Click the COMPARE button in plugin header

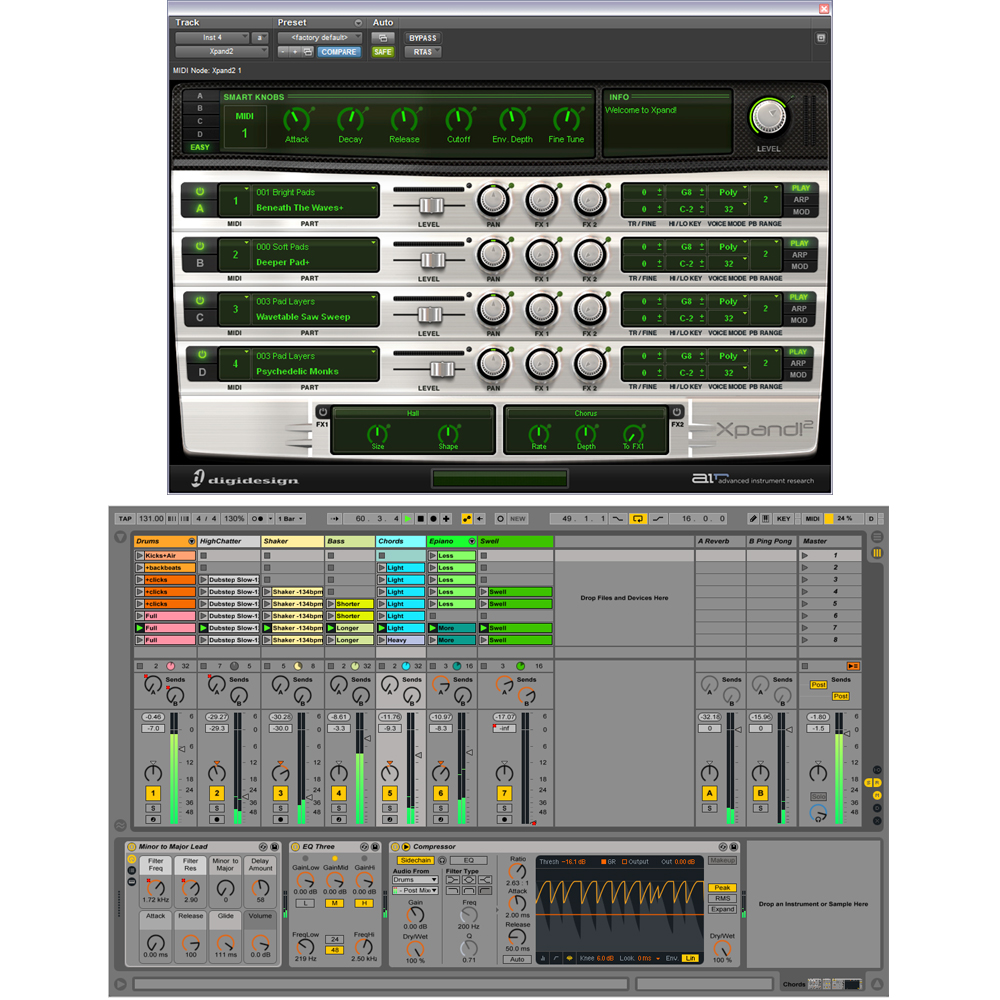tap(339, 52)
